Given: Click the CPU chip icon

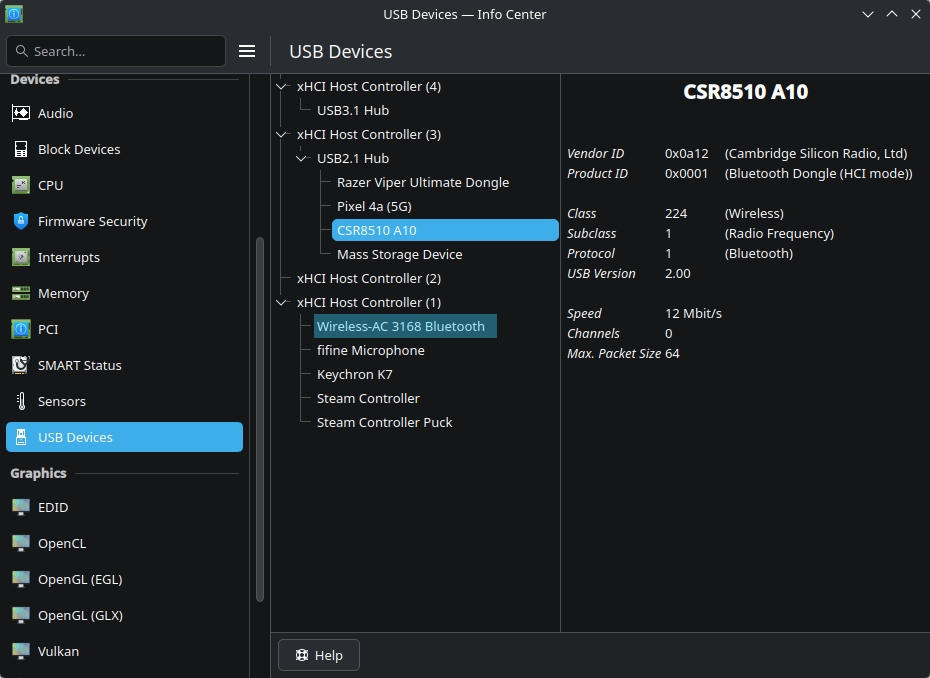Looking at the screenshot, I should pyautogui.click(x=21, y=185).
